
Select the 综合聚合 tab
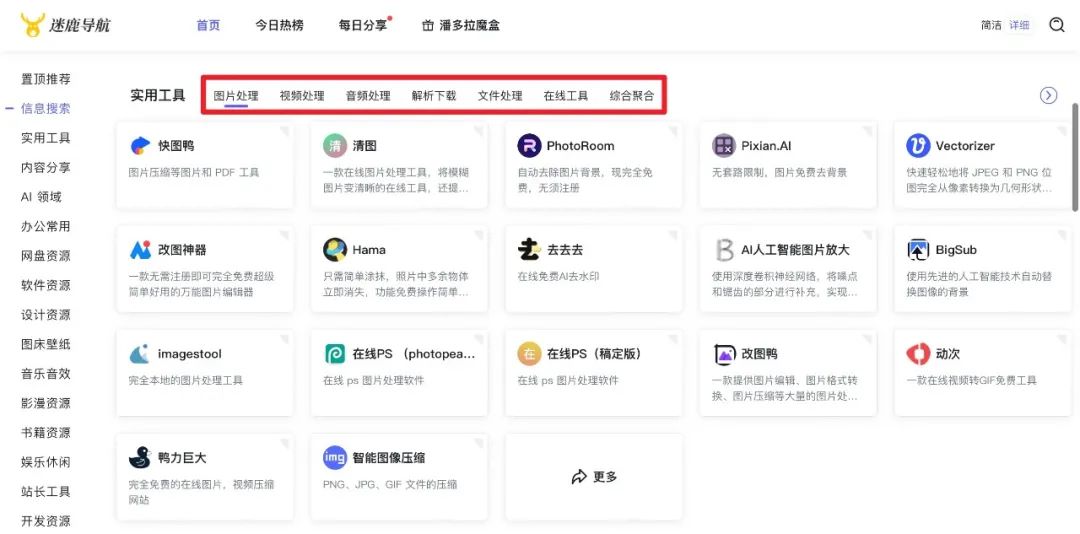tap(632, 96)
